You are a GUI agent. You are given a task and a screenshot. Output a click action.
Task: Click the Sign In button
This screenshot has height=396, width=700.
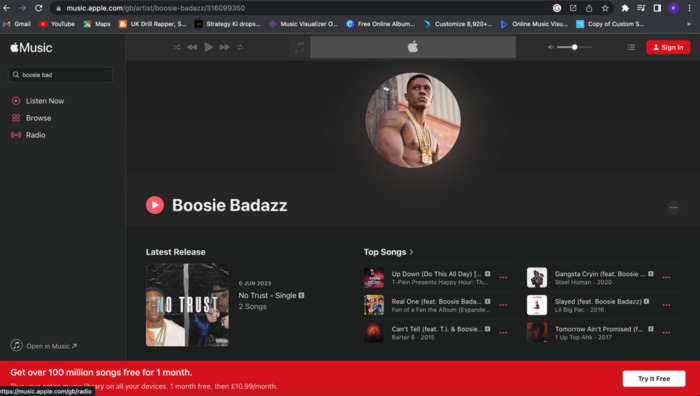pos(668,47)
